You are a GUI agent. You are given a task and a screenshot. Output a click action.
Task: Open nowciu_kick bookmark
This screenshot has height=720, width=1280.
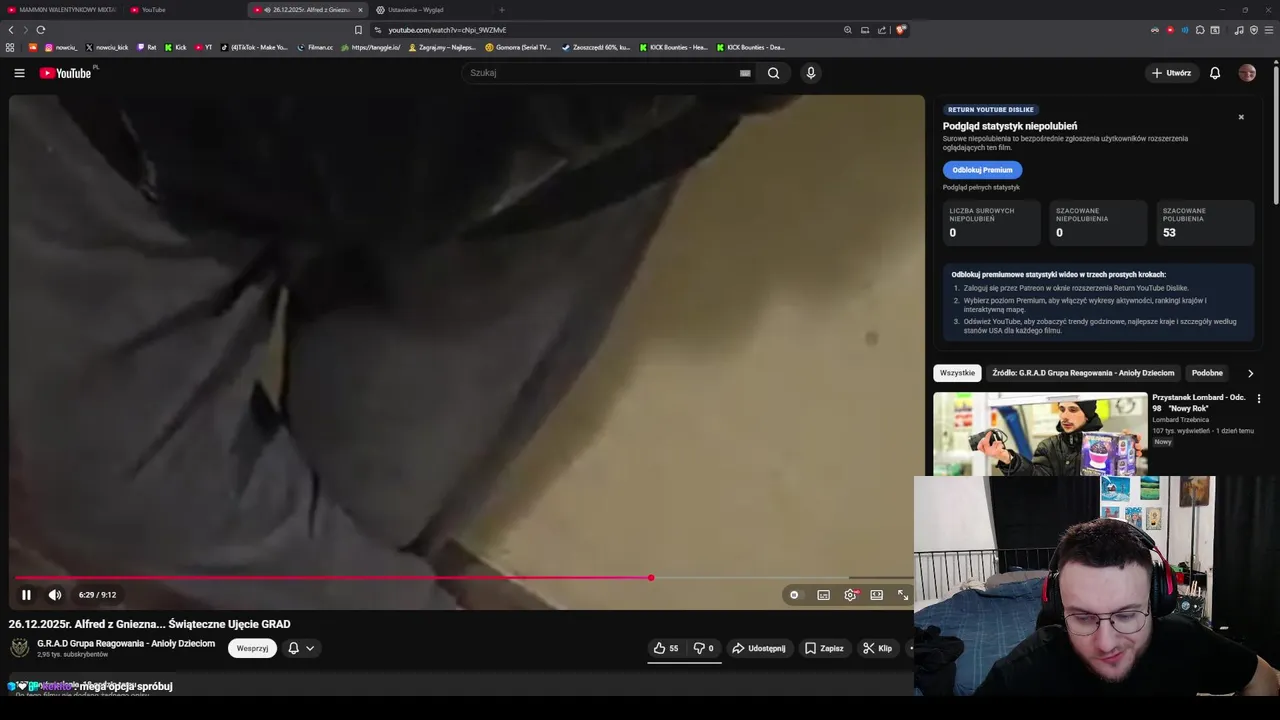(x=107, y=47)
